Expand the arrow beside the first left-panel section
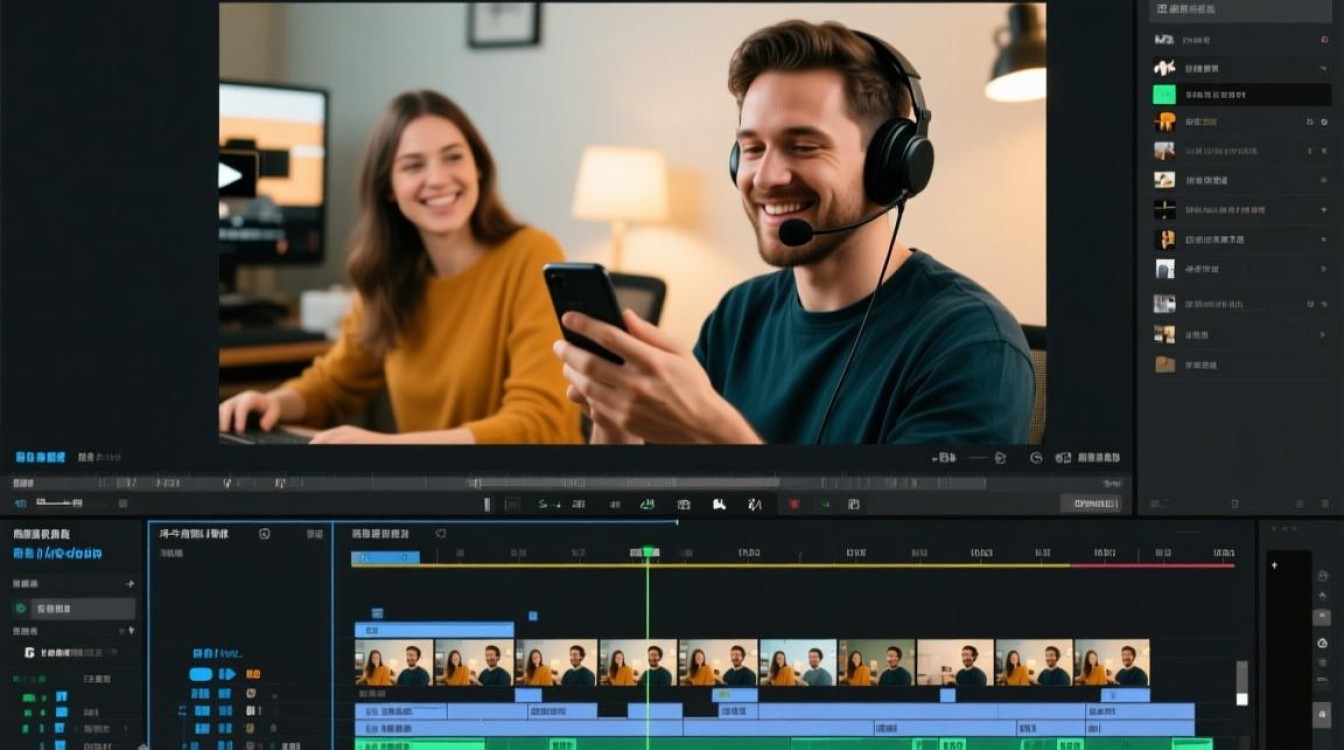This screenshot has width=1344, height=750. tap(129, 583)
